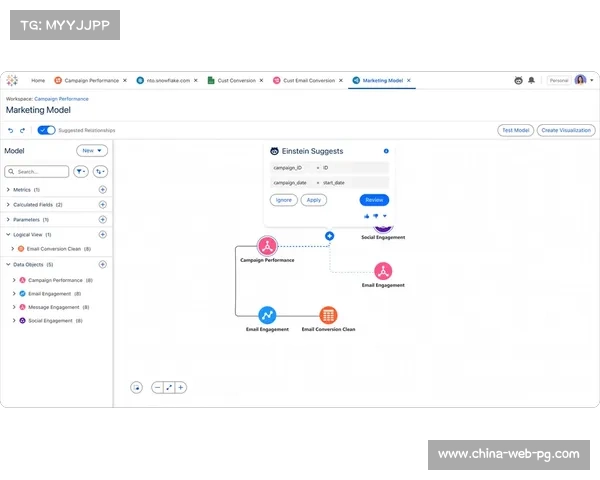The width and height of the screenshot is (600, 480).
Task: Expand the Metrics section
Action: pos(8,189)
